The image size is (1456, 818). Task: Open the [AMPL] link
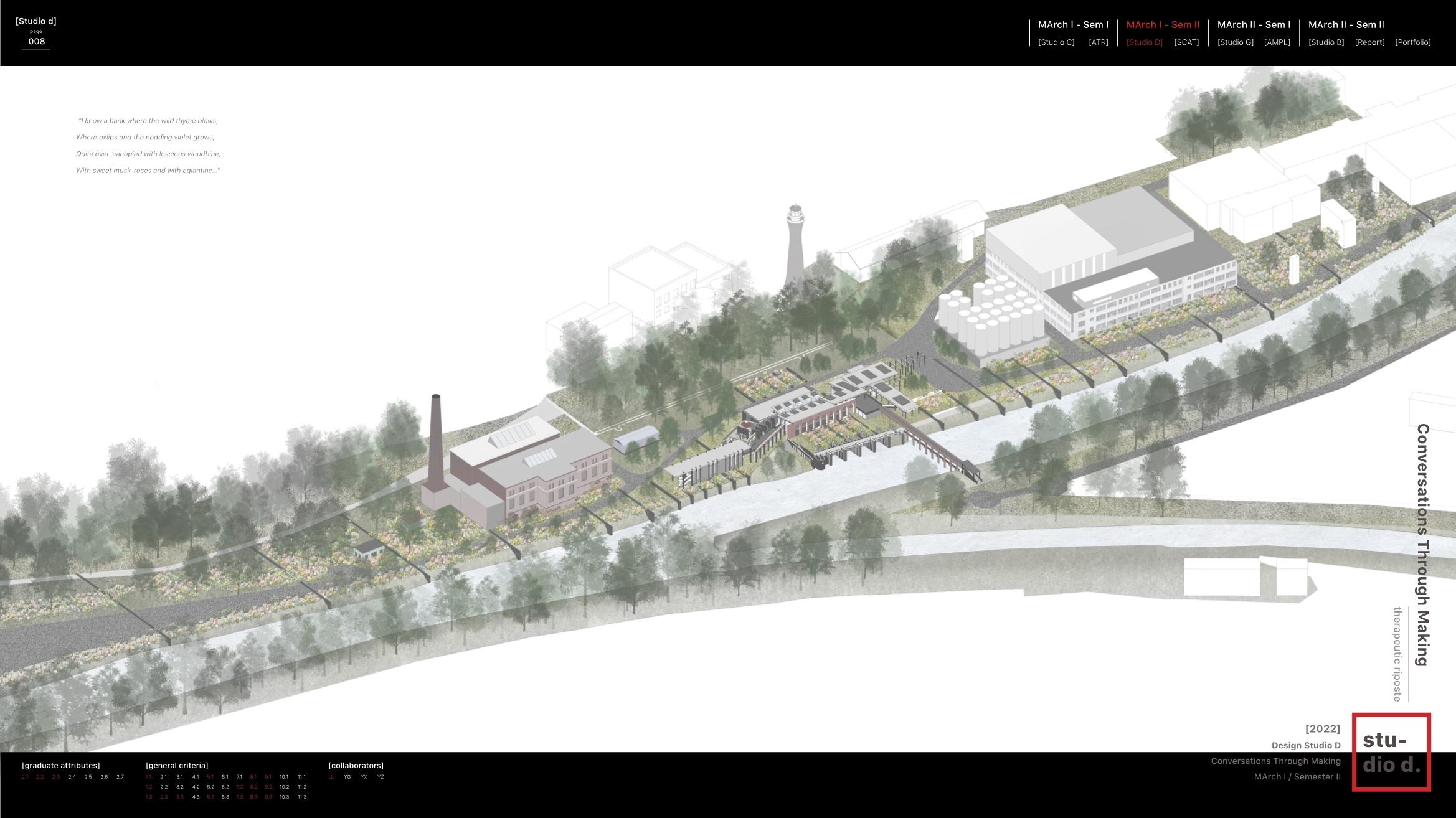(1277, 42)
